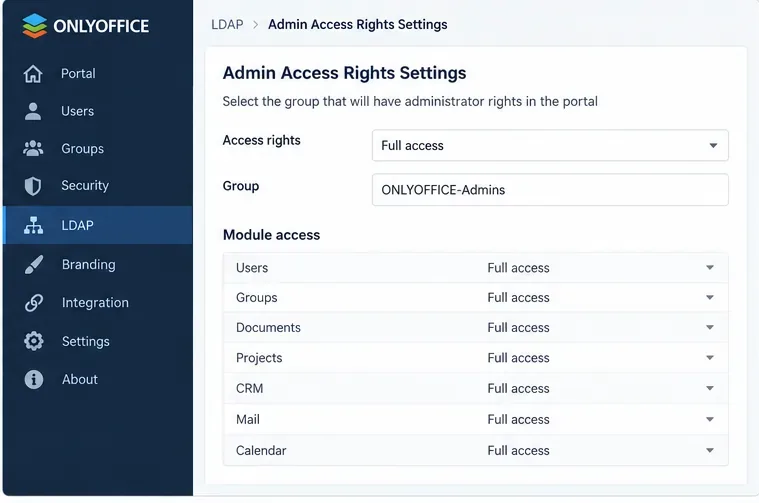Click the Groups module row label
The image size is (759, 503).
[257, 298]
